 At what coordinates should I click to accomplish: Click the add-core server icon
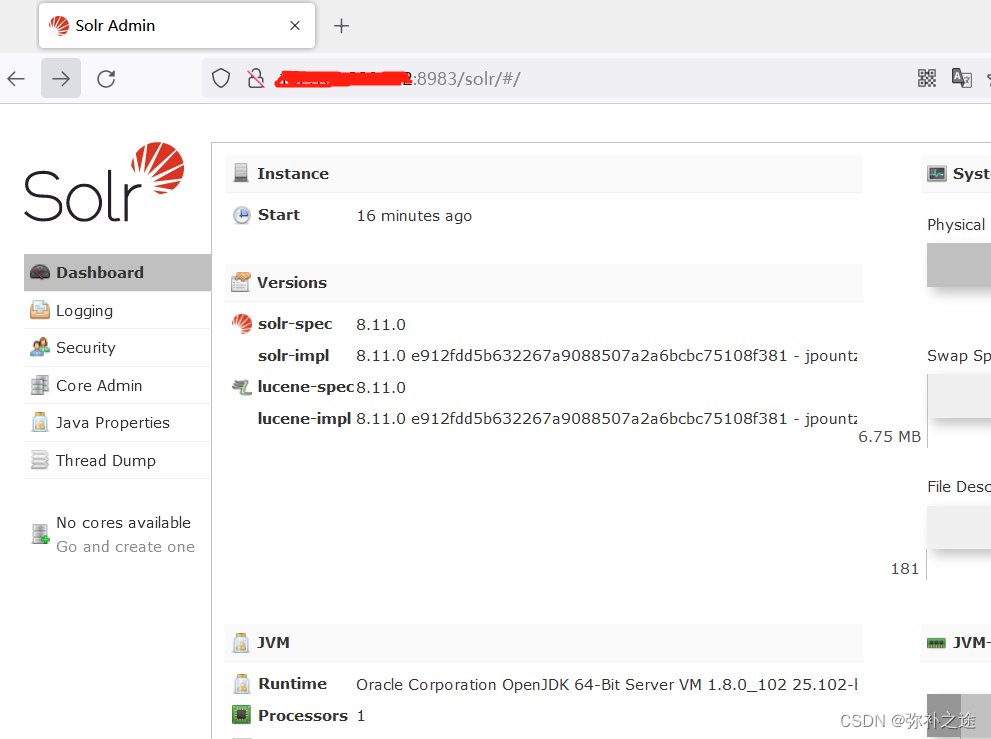pyautogui.click(x=40, y=534)
